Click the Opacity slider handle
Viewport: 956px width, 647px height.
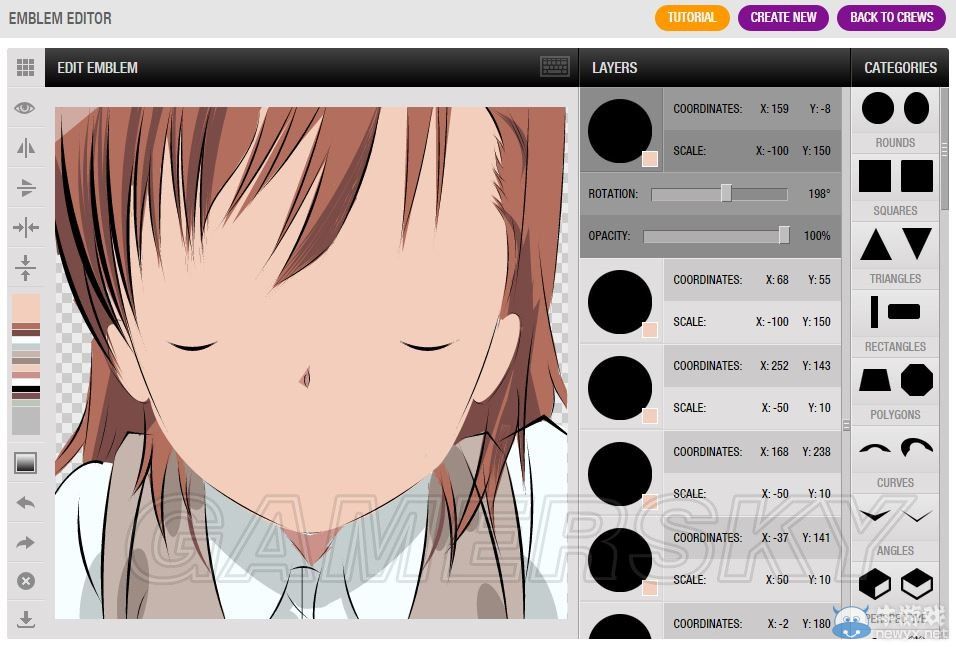[x=784, y=235]
